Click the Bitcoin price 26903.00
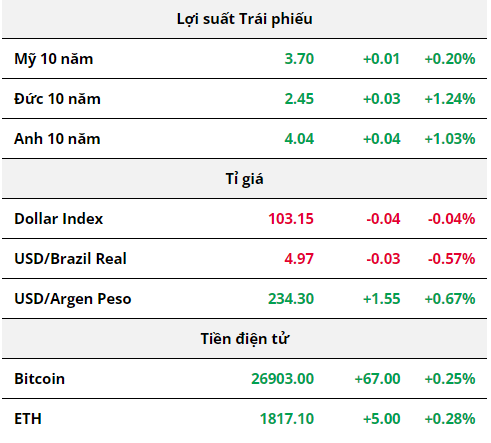The image size is (491, 443). pos(282,379)
